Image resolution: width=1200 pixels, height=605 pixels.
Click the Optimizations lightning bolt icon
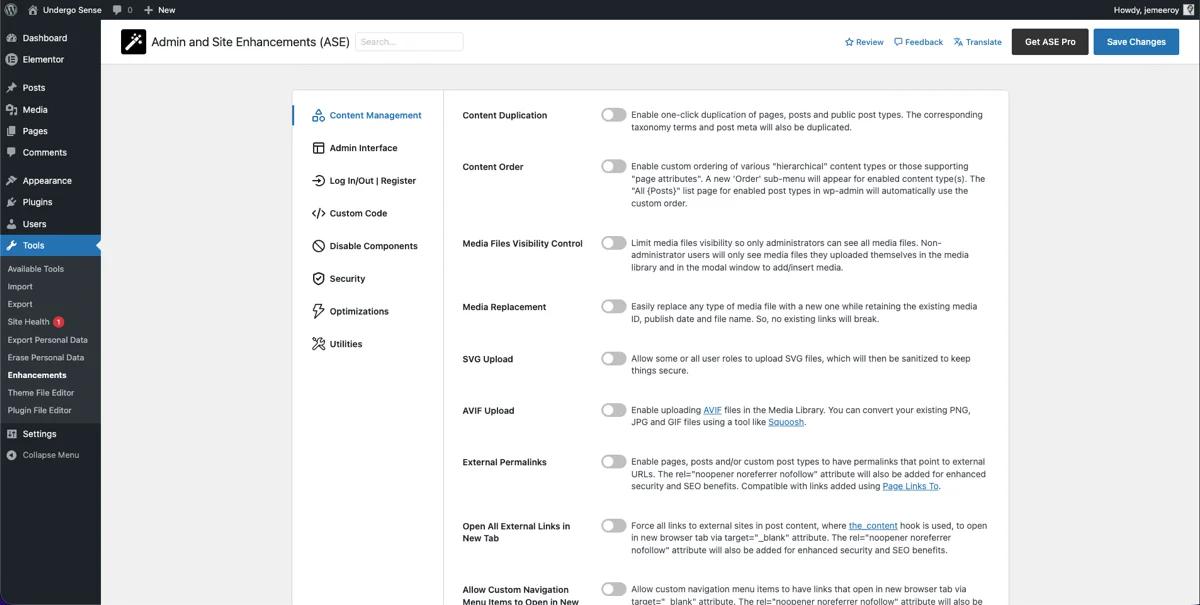click(318, 311)
